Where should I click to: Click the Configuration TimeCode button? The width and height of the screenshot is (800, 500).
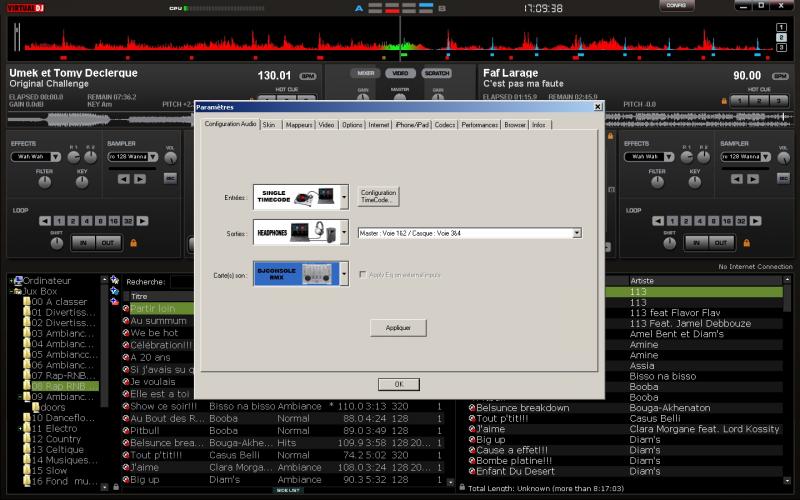(379, 195)
